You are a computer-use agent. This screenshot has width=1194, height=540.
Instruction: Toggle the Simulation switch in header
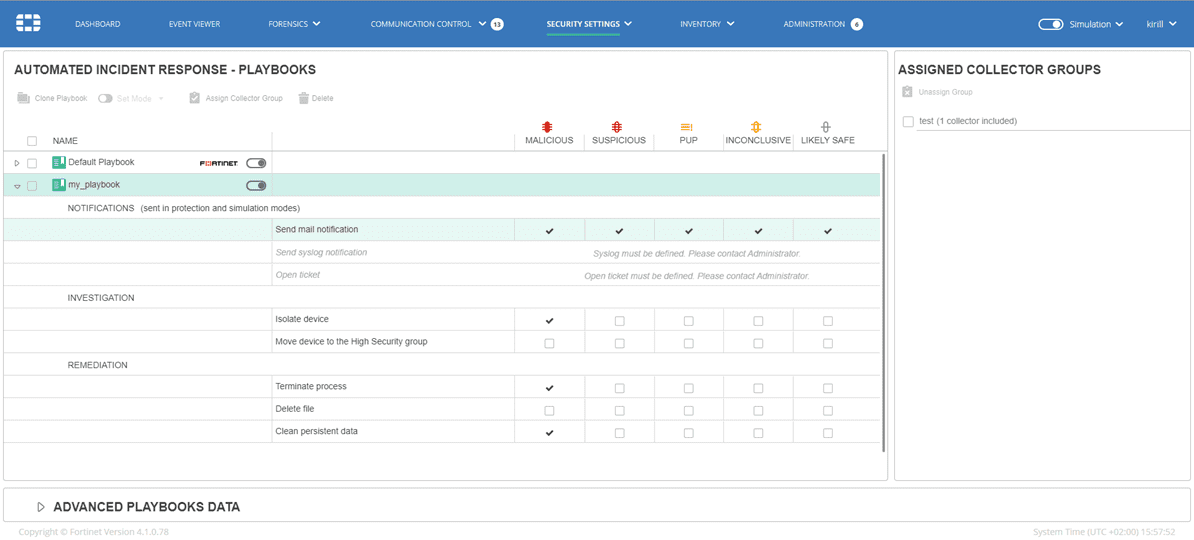1050,24
